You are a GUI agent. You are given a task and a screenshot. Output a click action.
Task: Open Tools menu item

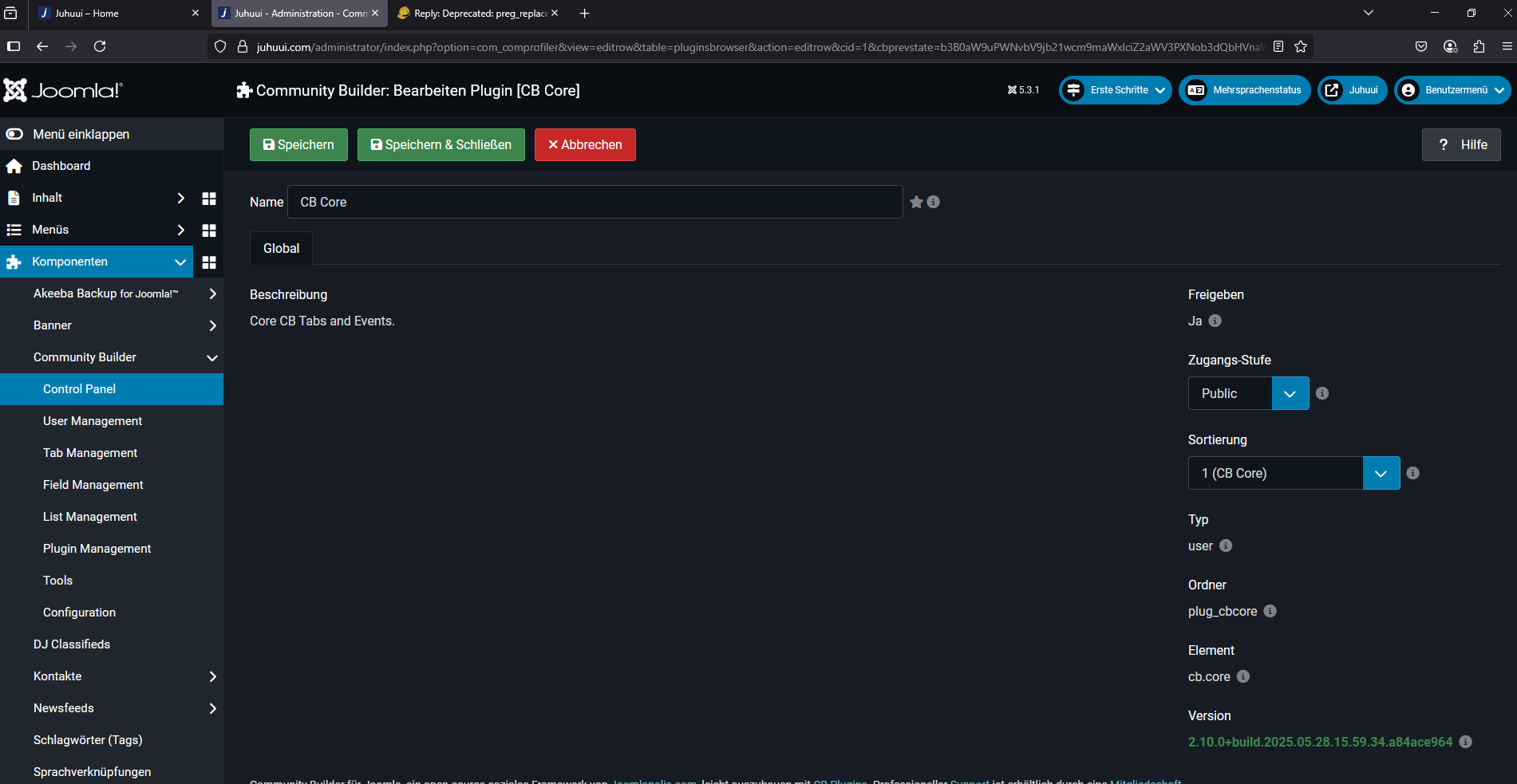point(112,581)
